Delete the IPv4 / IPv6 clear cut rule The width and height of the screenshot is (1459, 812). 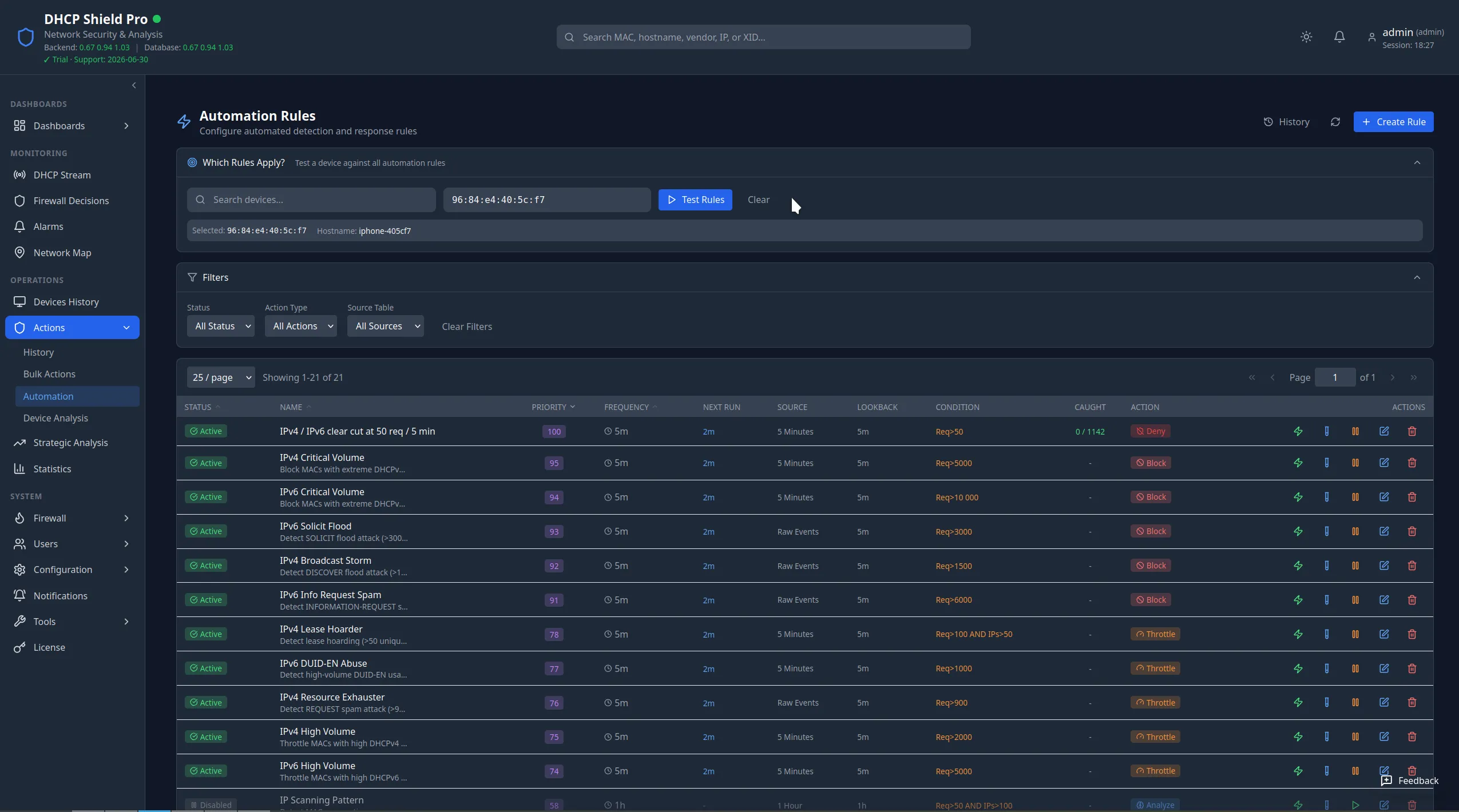point(1412,431)
